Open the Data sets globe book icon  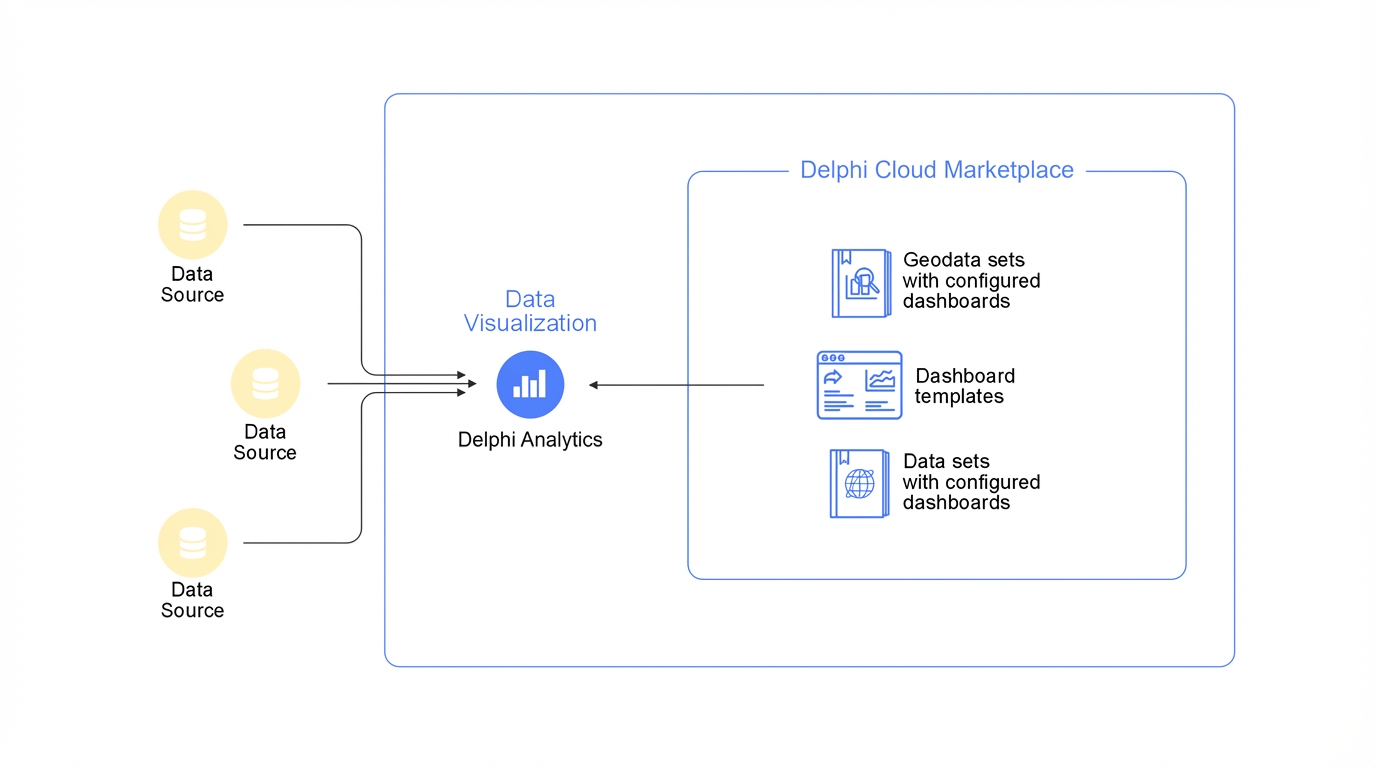coord(859,484)
